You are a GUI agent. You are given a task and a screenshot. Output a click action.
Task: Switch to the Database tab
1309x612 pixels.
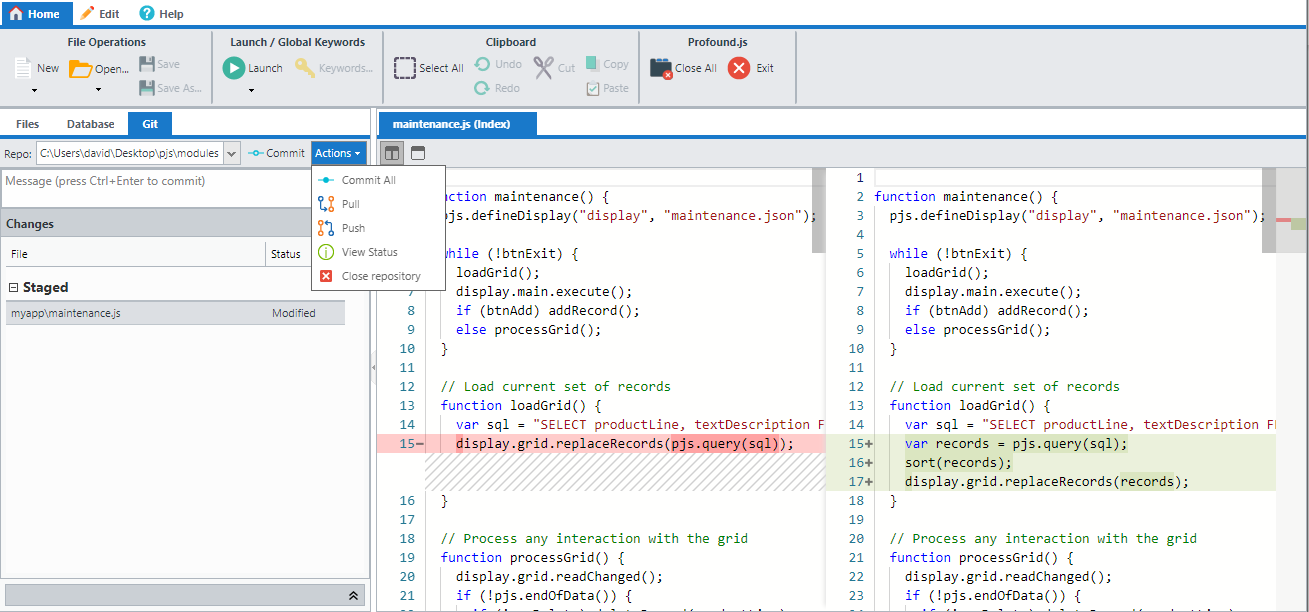coord(90,123)
